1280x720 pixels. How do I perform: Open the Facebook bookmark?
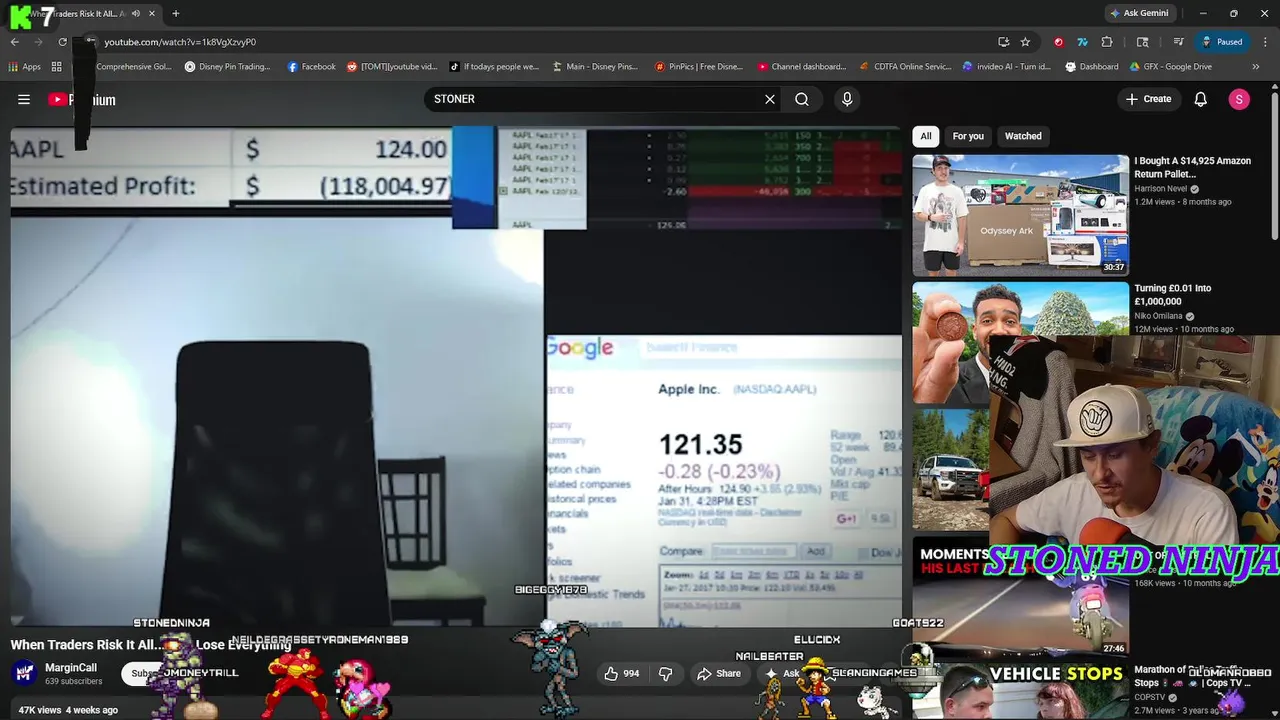(311, 67)
